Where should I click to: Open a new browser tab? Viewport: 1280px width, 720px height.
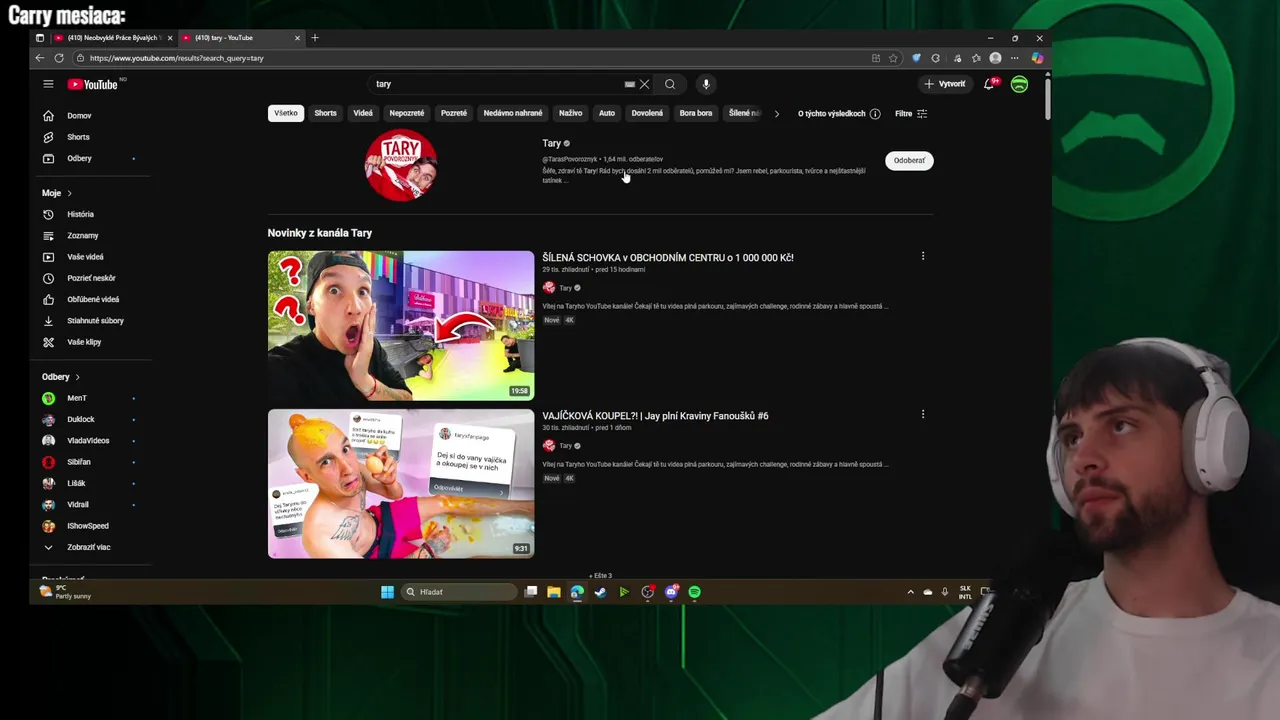point(315,38)
